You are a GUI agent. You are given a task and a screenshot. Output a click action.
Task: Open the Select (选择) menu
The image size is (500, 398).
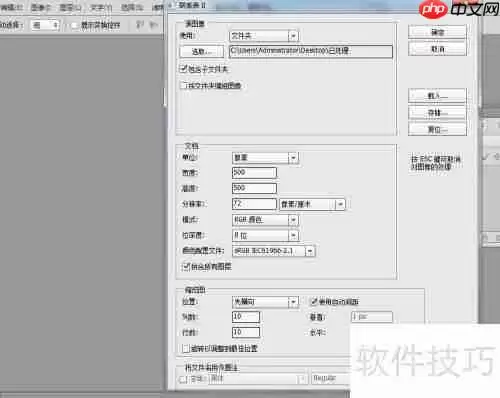coord(132,7)
